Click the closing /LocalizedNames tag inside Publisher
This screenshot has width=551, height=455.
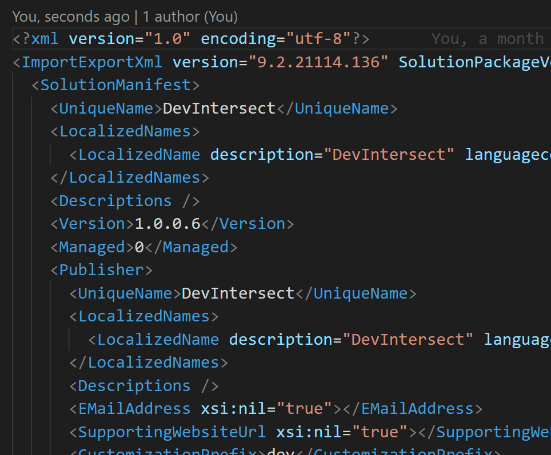pos(149,363)
